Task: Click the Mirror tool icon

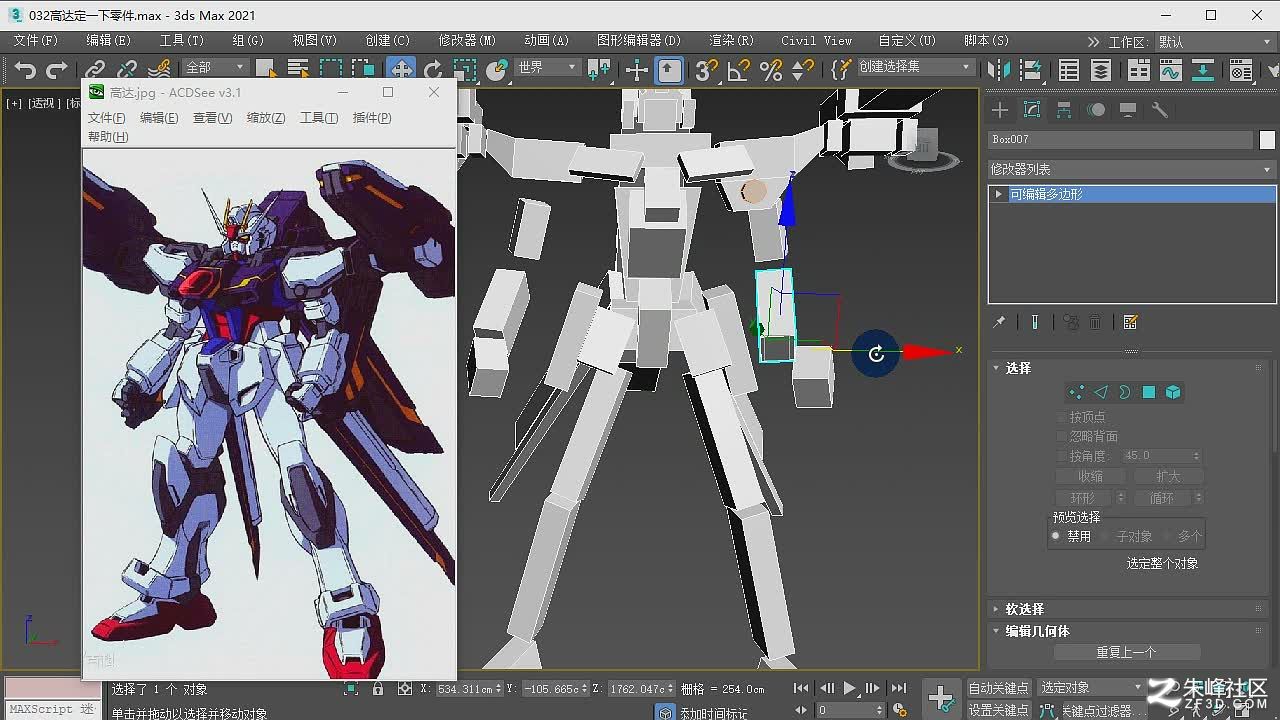Action: click(x=998, y=70)
